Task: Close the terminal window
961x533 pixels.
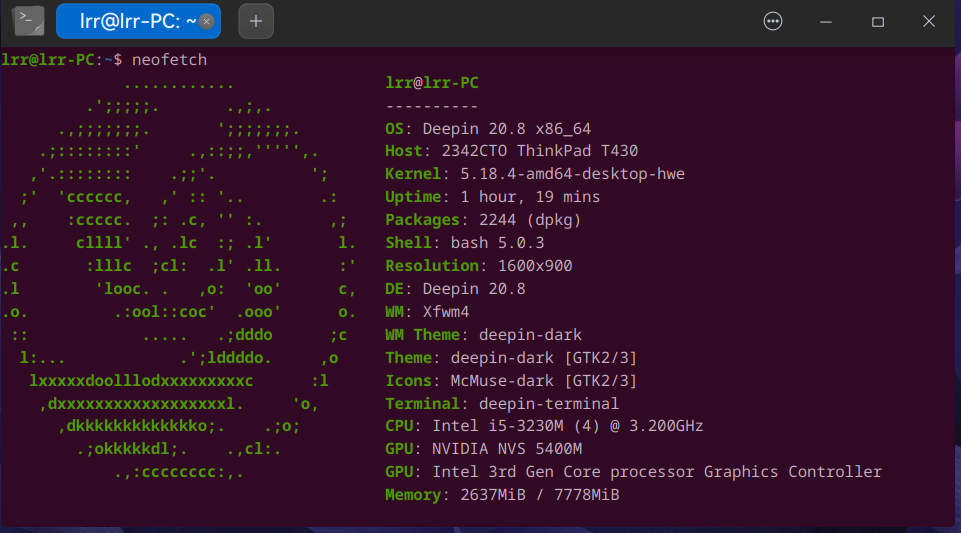Action: pyautogui.click(x=929, y=21)
